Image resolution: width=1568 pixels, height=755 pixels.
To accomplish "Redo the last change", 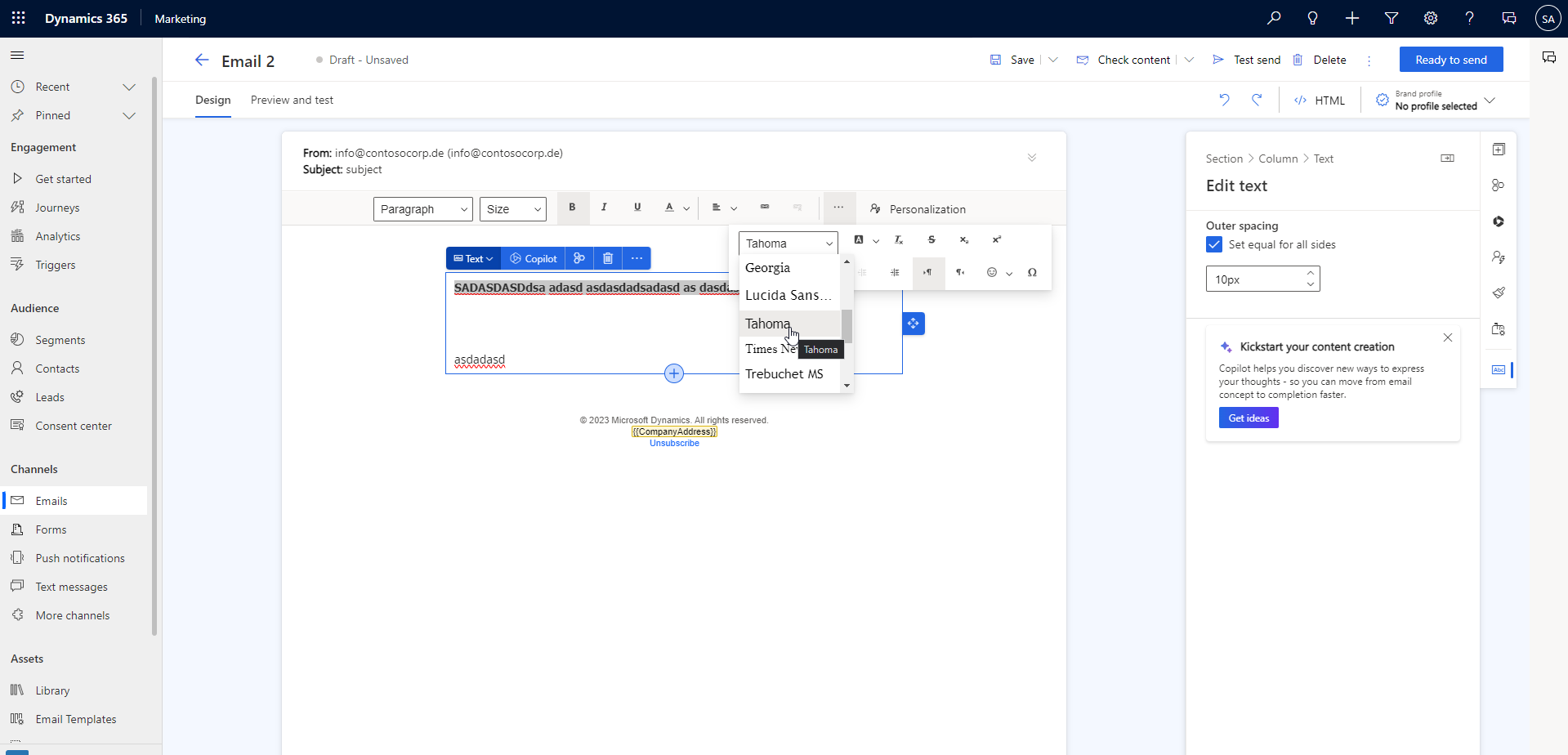I will tap(1257, 100).
